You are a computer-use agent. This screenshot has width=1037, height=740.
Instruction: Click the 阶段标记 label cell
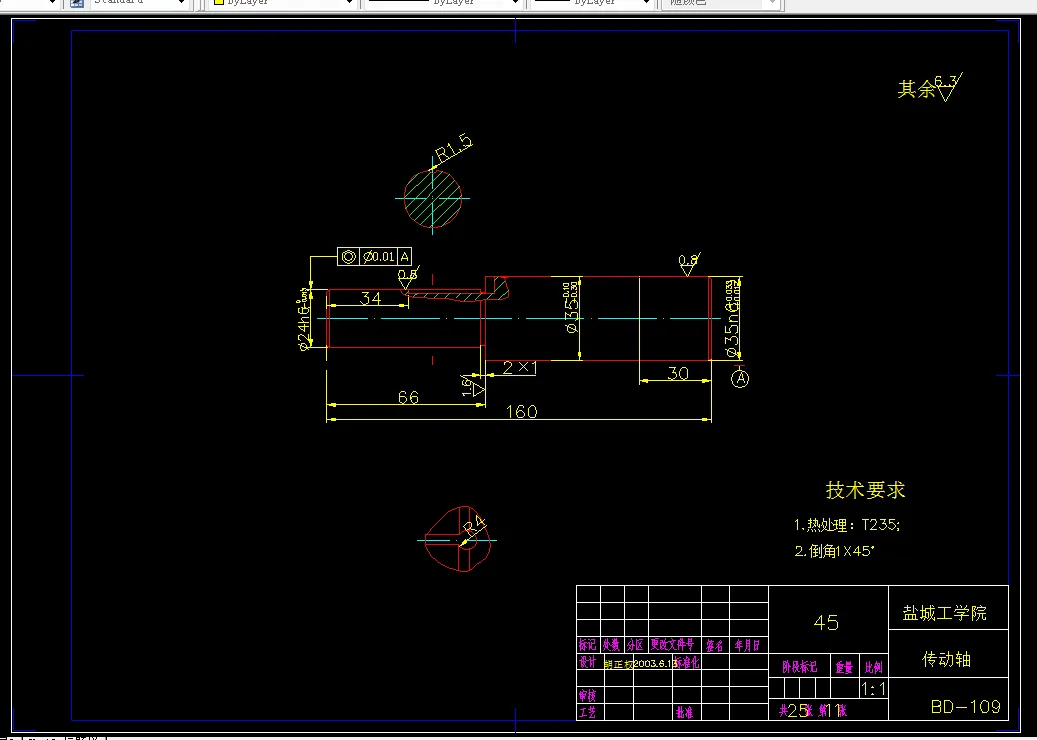(800, 667)
